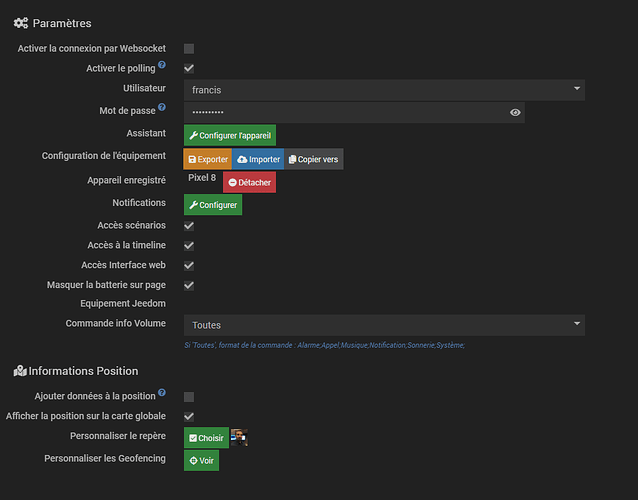
Task: Toggle Afficher la position sur la carte globale
Action: pyautogui.click(x=189, y=417)
